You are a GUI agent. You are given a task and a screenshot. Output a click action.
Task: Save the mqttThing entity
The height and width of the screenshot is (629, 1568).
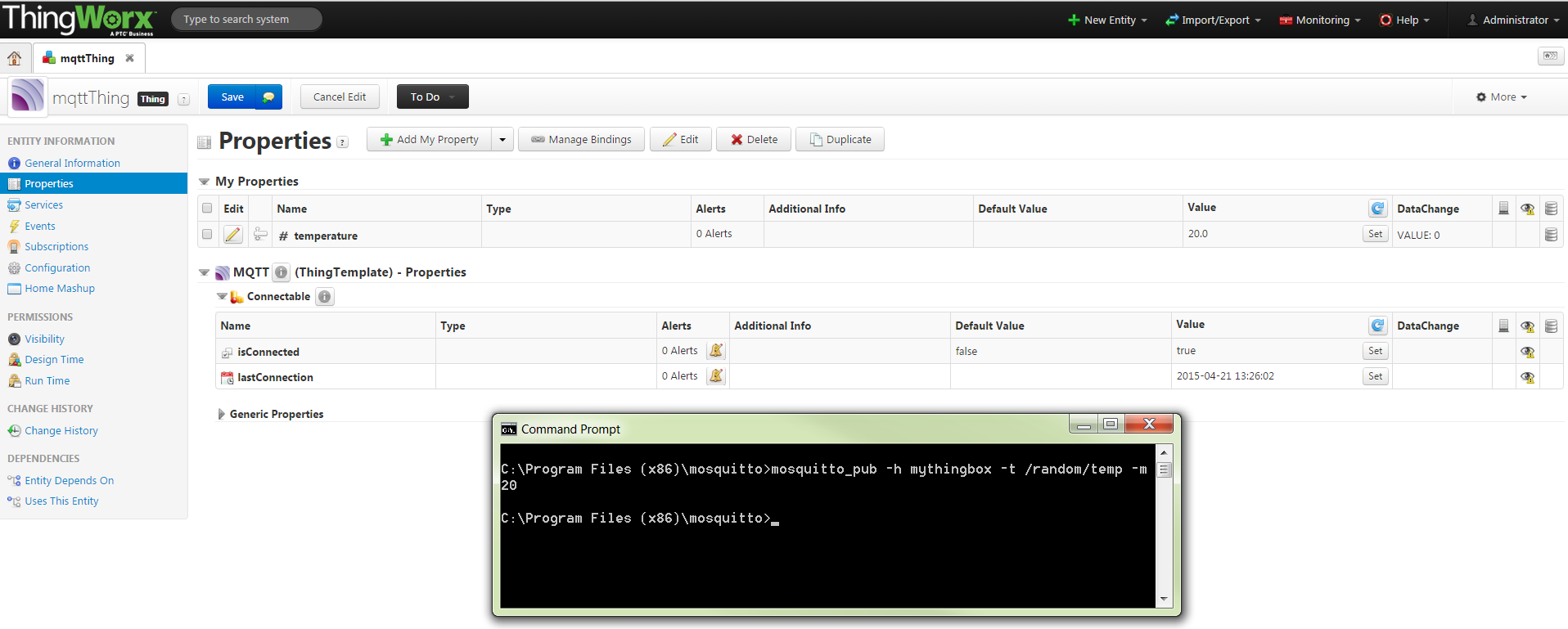[x=232, y=97]
